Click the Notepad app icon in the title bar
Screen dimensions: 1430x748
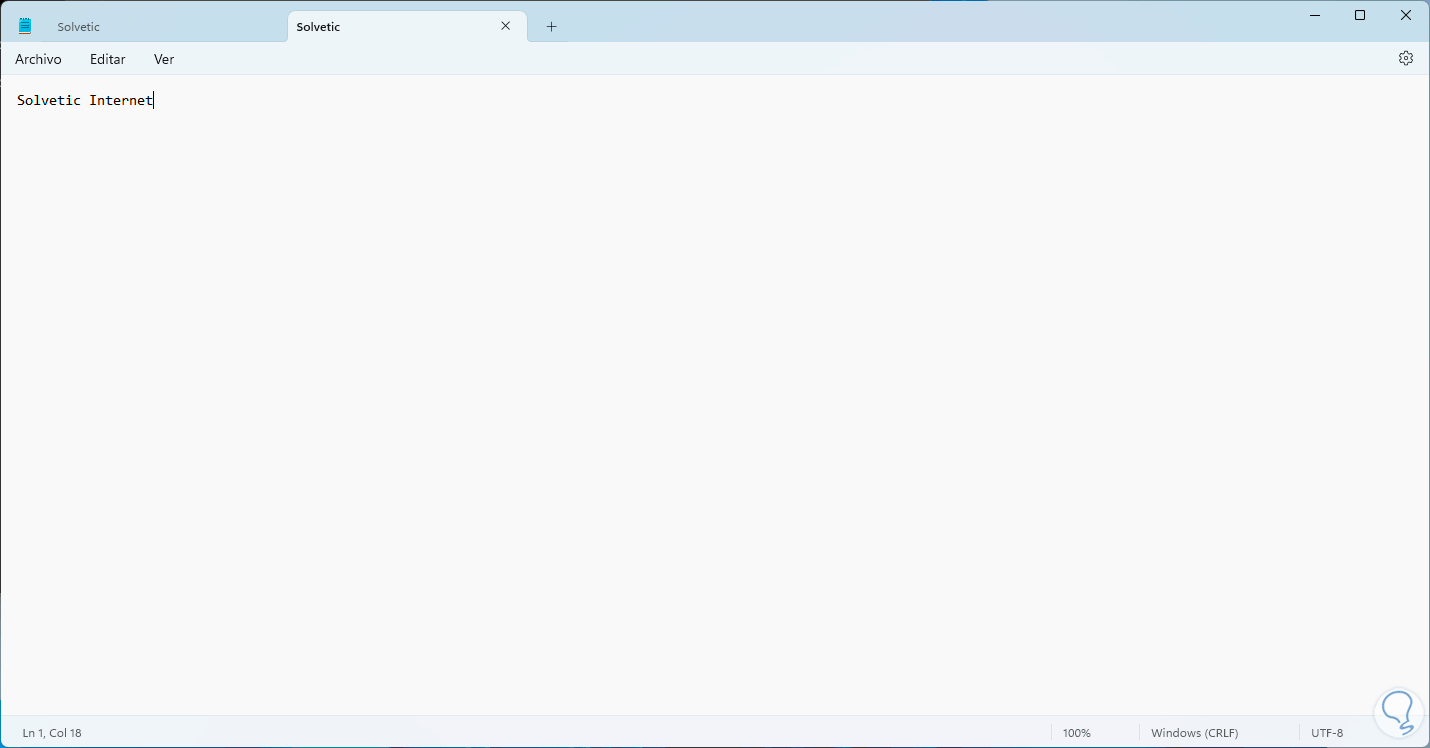pos(24,24)
